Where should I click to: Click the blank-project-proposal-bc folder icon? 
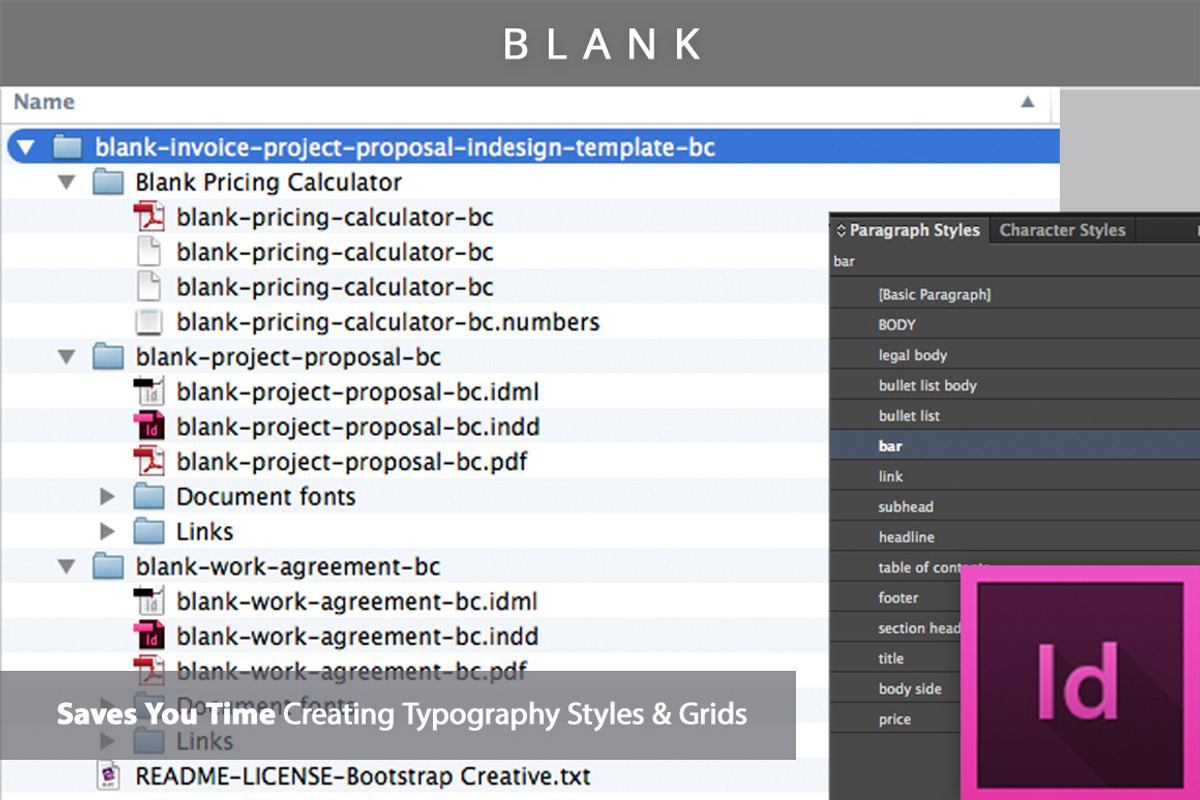click(x=107, y=357)
